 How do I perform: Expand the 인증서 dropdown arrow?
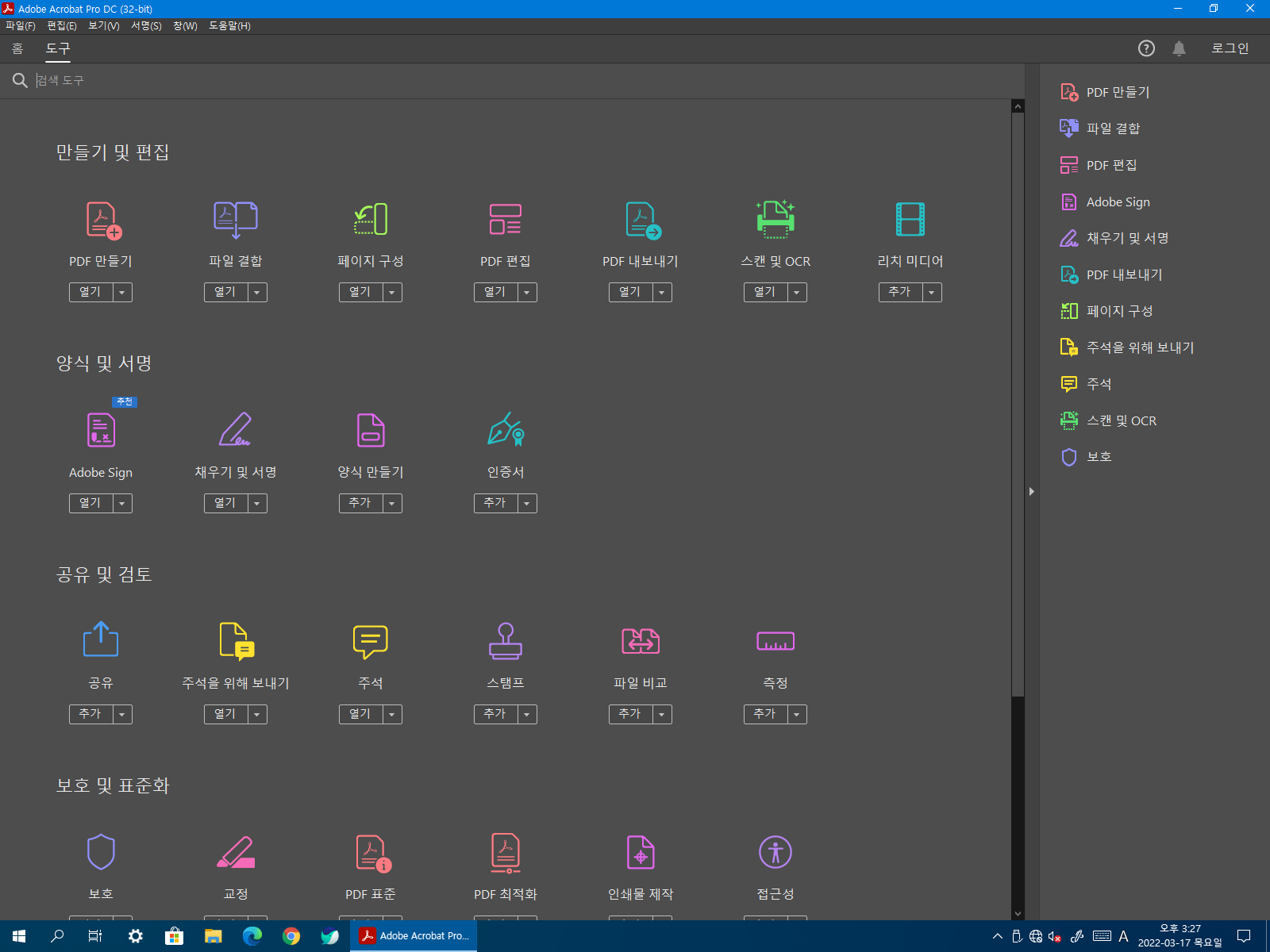(527, 504)
